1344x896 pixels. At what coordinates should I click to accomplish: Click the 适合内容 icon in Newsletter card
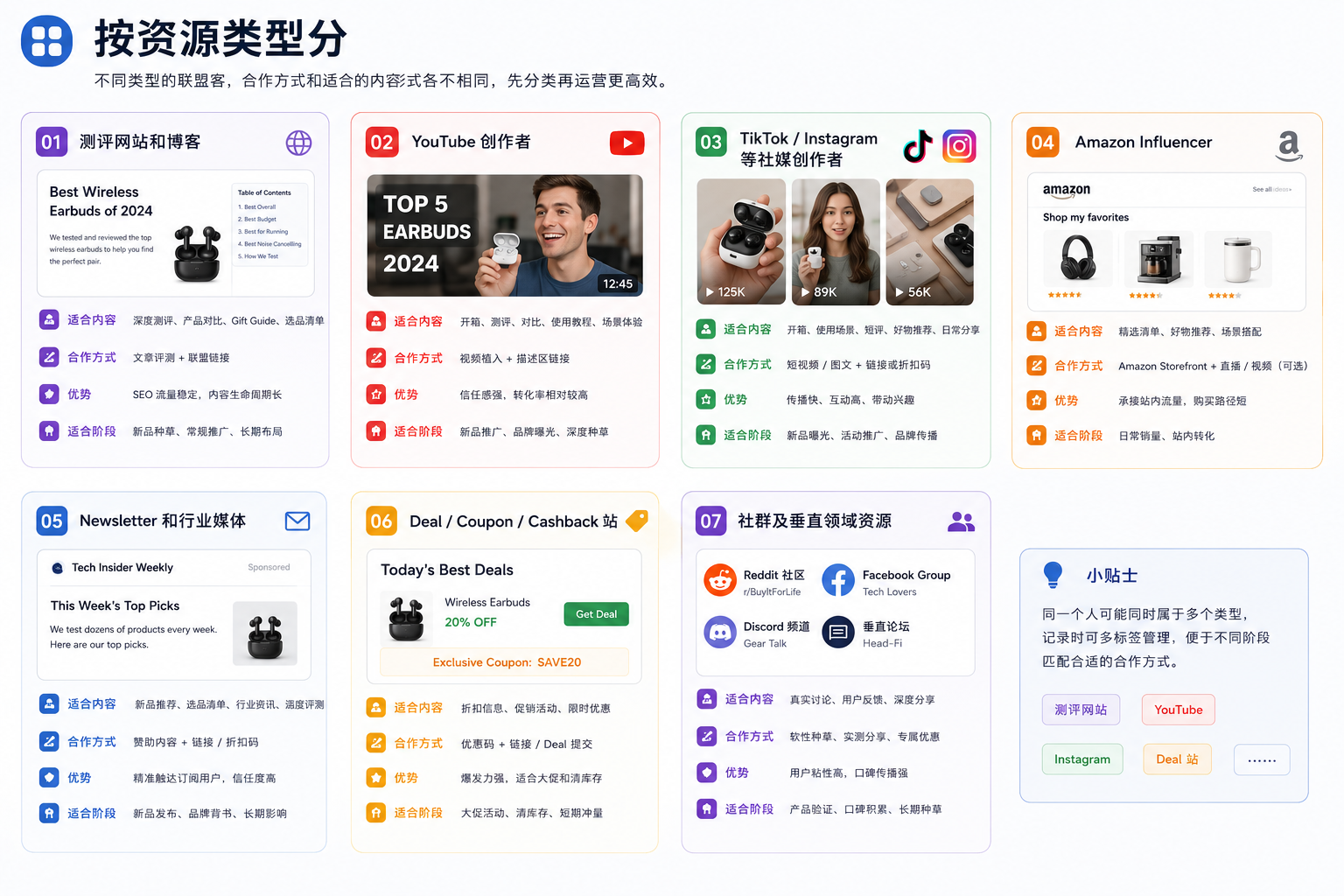(x=49, y=703)
